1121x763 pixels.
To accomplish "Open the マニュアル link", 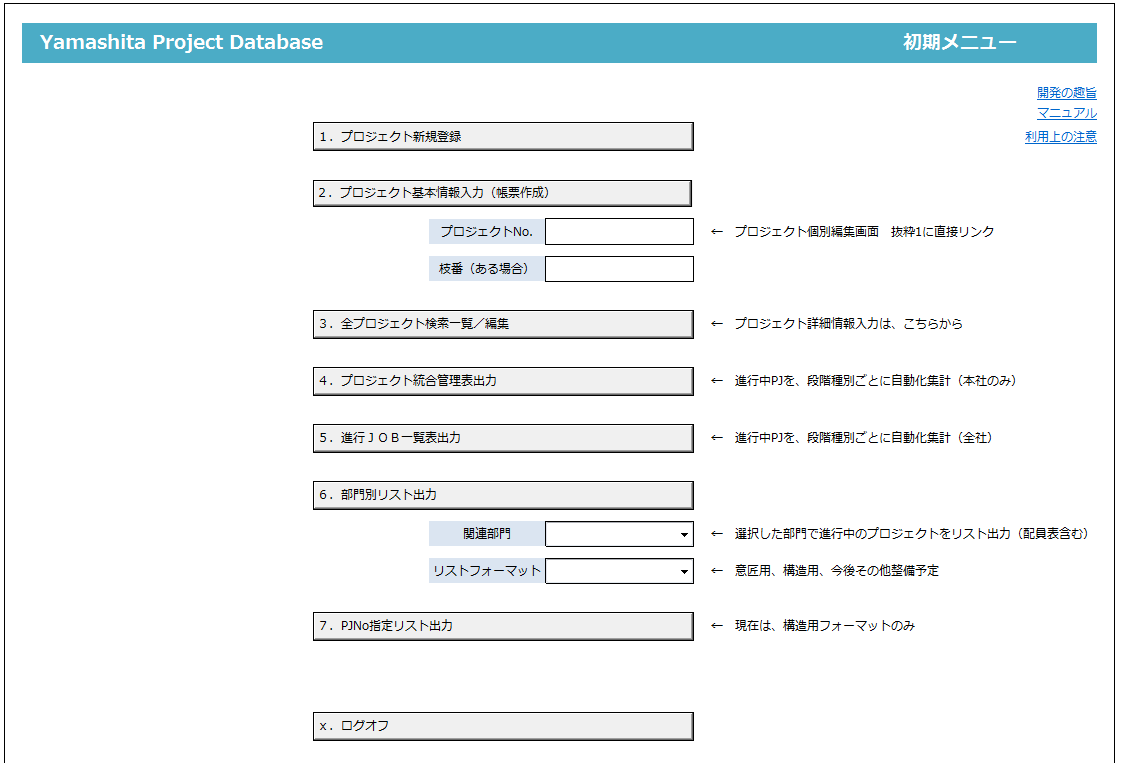I will click(1067, 113).
